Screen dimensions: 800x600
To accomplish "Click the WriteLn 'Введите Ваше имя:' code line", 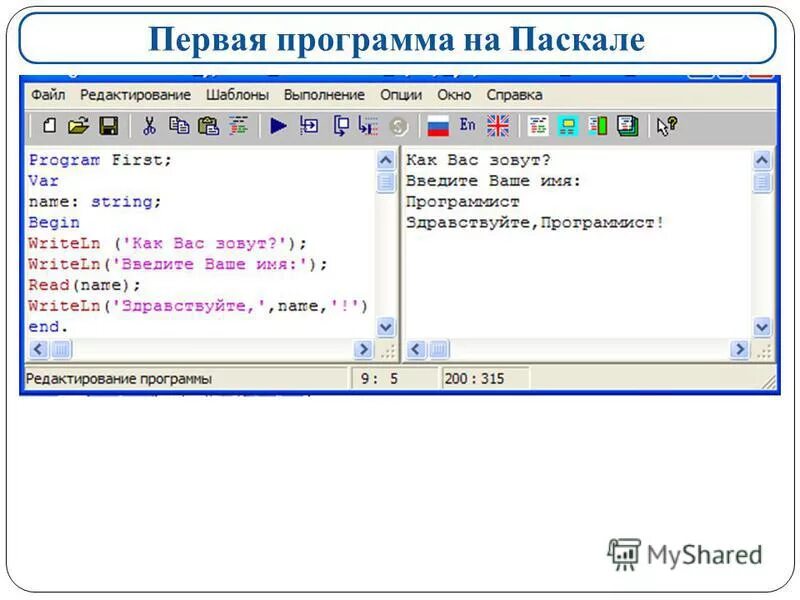I will (178, 264).
